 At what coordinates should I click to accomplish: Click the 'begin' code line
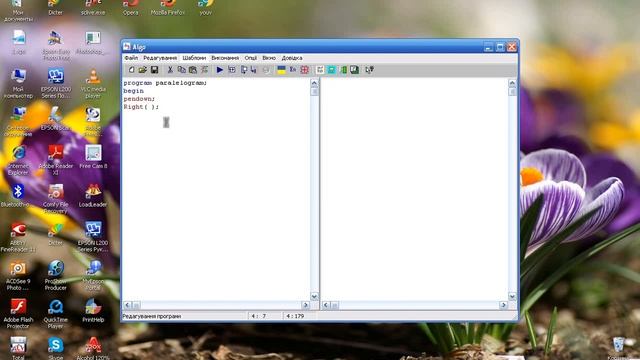[133, 91]
